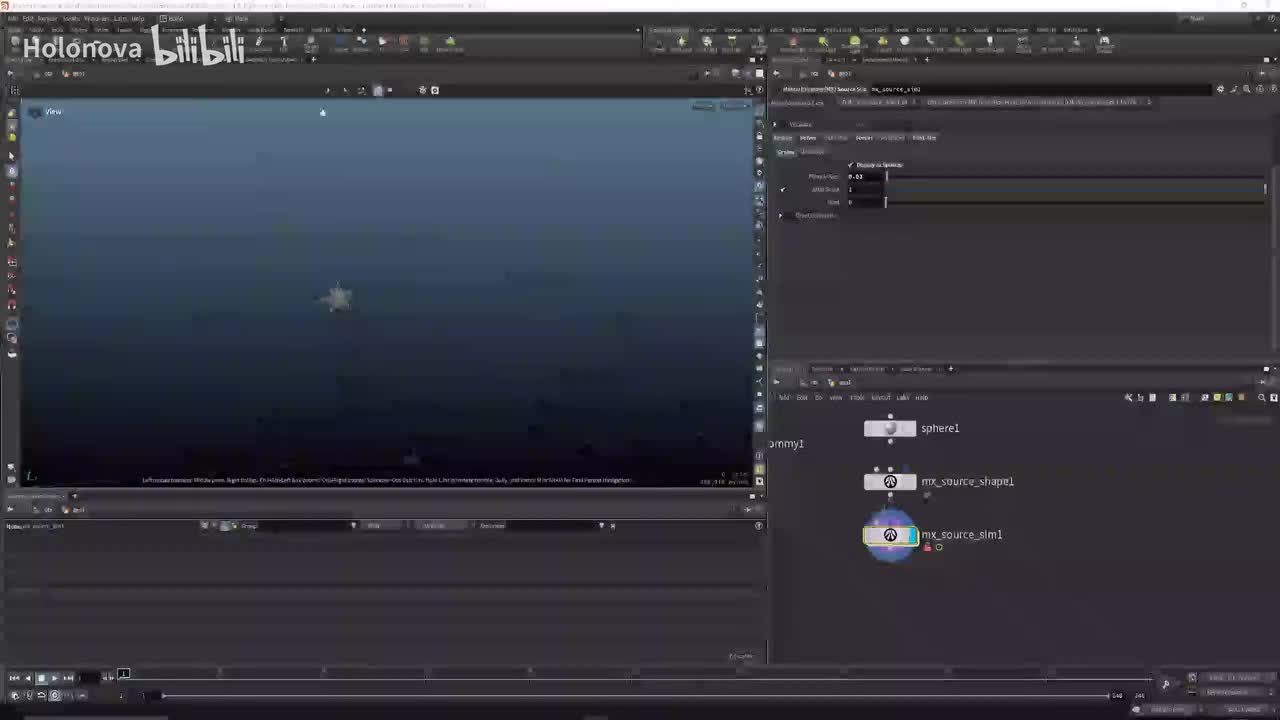
Task: Click the red Render shelf icon
Action: pyautogui.click(x=403, y=42)
